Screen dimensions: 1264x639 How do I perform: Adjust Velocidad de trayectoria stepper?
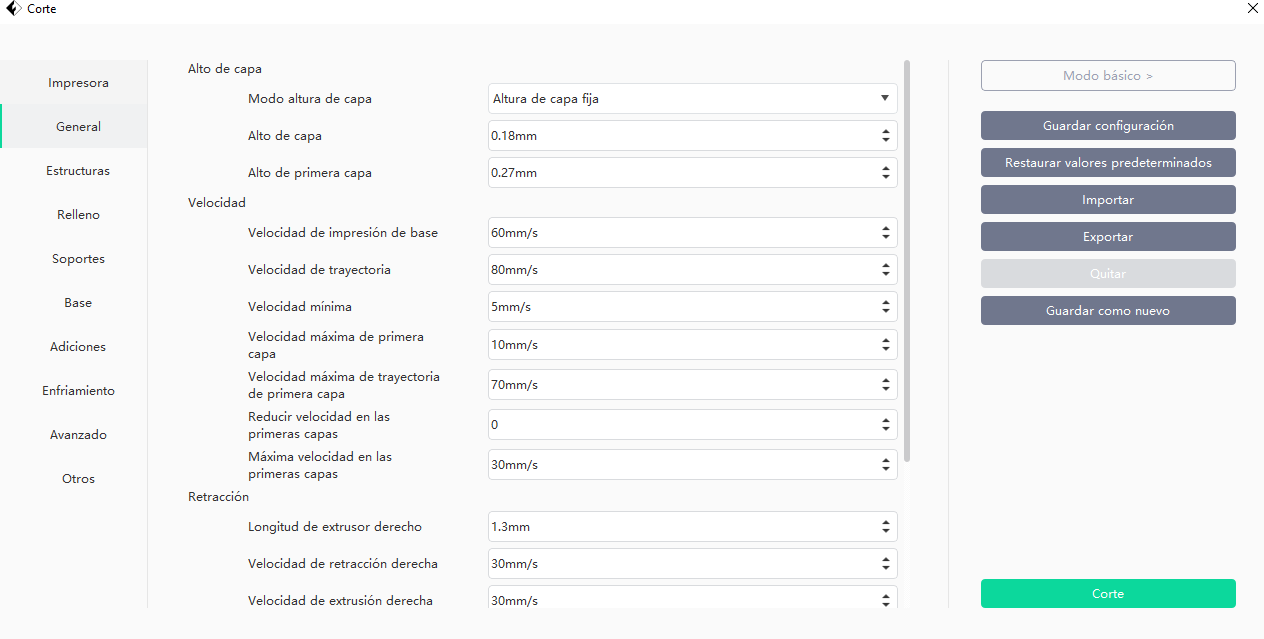pos(885,270)
